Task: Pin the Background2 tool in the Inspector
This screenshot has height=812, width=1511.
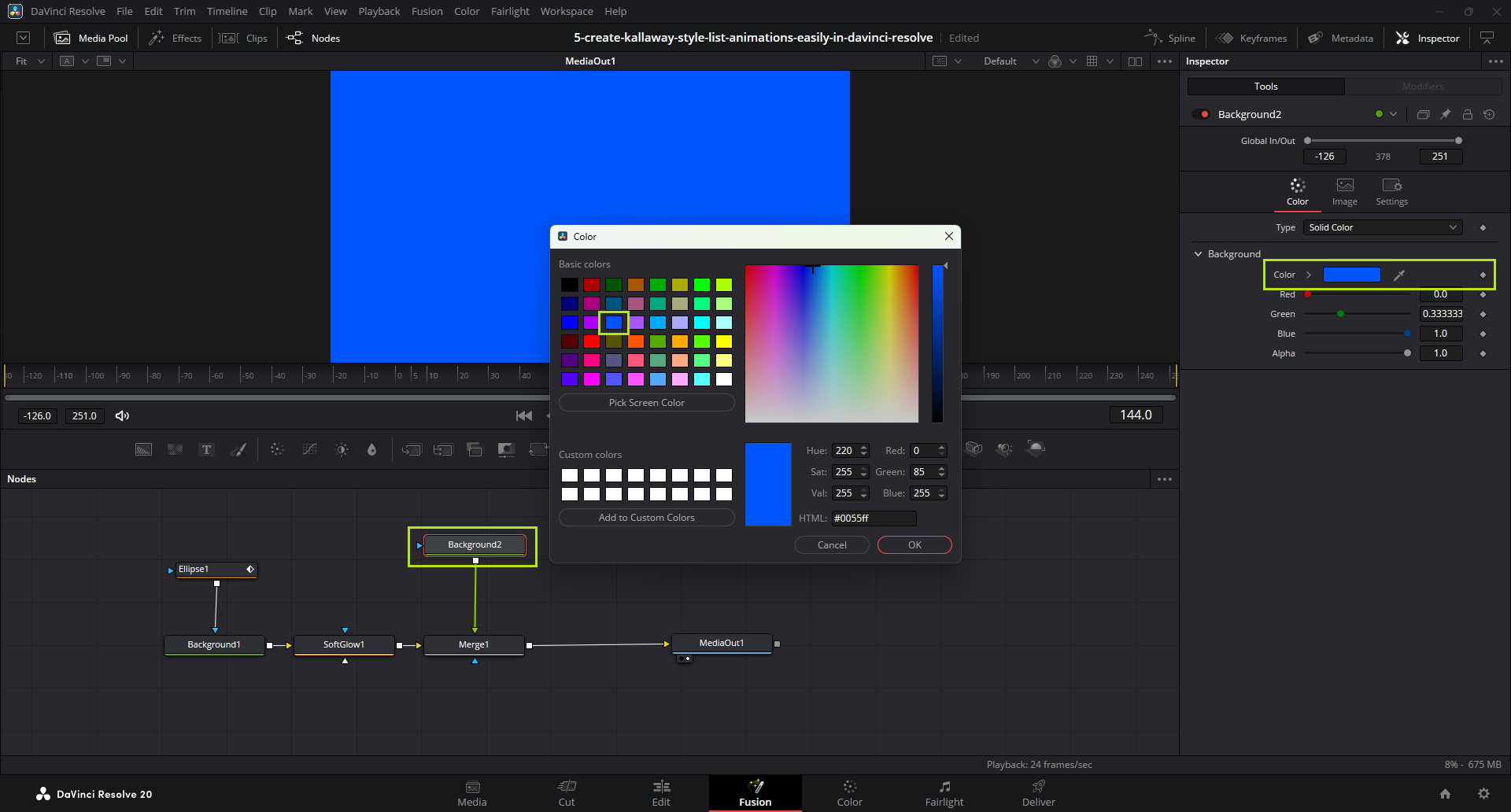Action: pyautogui.click(x=1445, y=114)
